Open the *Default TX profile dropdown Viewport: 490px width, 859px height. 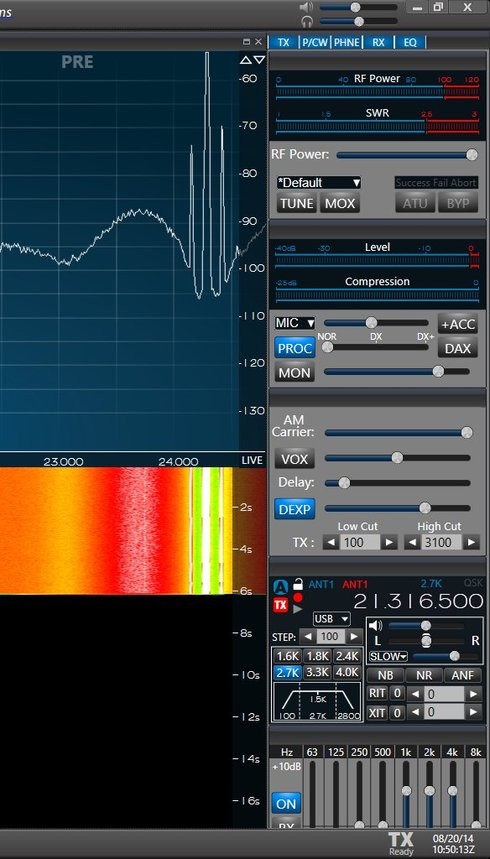pos(319,182)
